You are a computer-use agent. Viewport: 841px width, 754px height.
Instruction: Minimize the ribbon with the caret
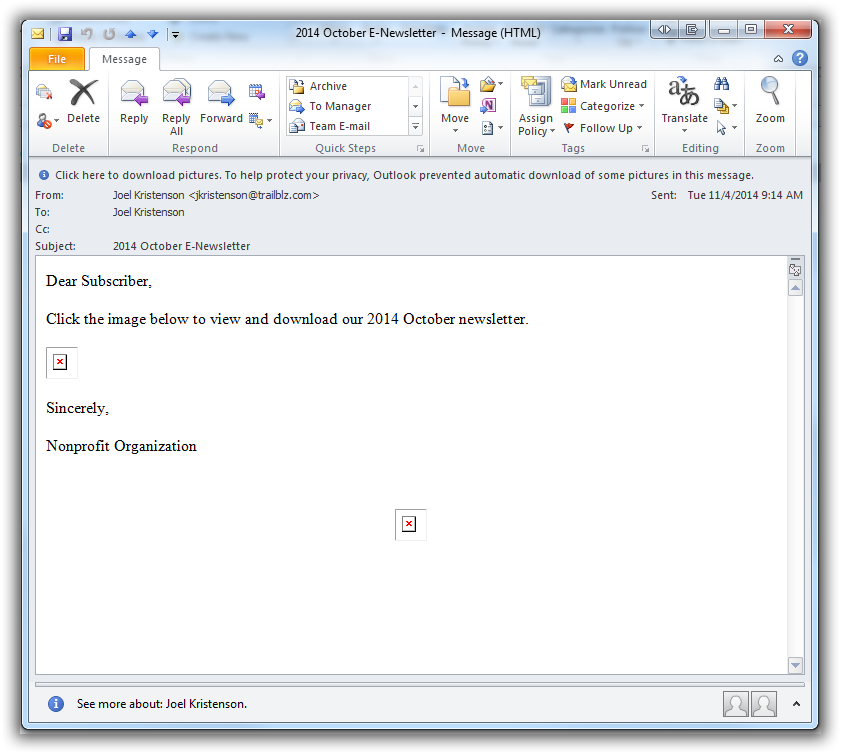point(779,59)
